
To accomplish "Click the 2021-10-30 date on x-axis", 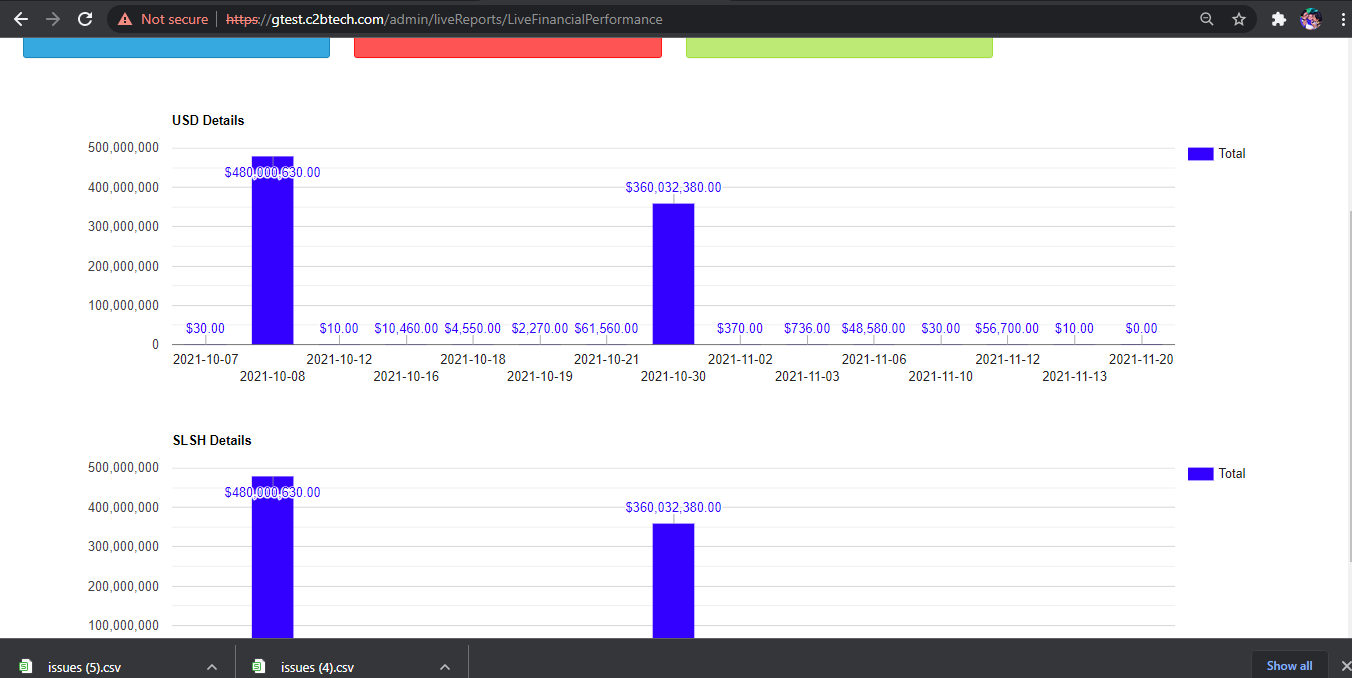I will pyautogui.click(x=673, y=376).
